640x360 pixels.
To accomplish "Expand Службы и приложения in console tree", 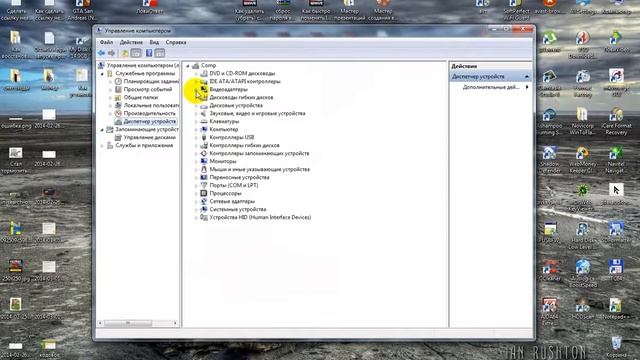I will [x=102, y=145].
